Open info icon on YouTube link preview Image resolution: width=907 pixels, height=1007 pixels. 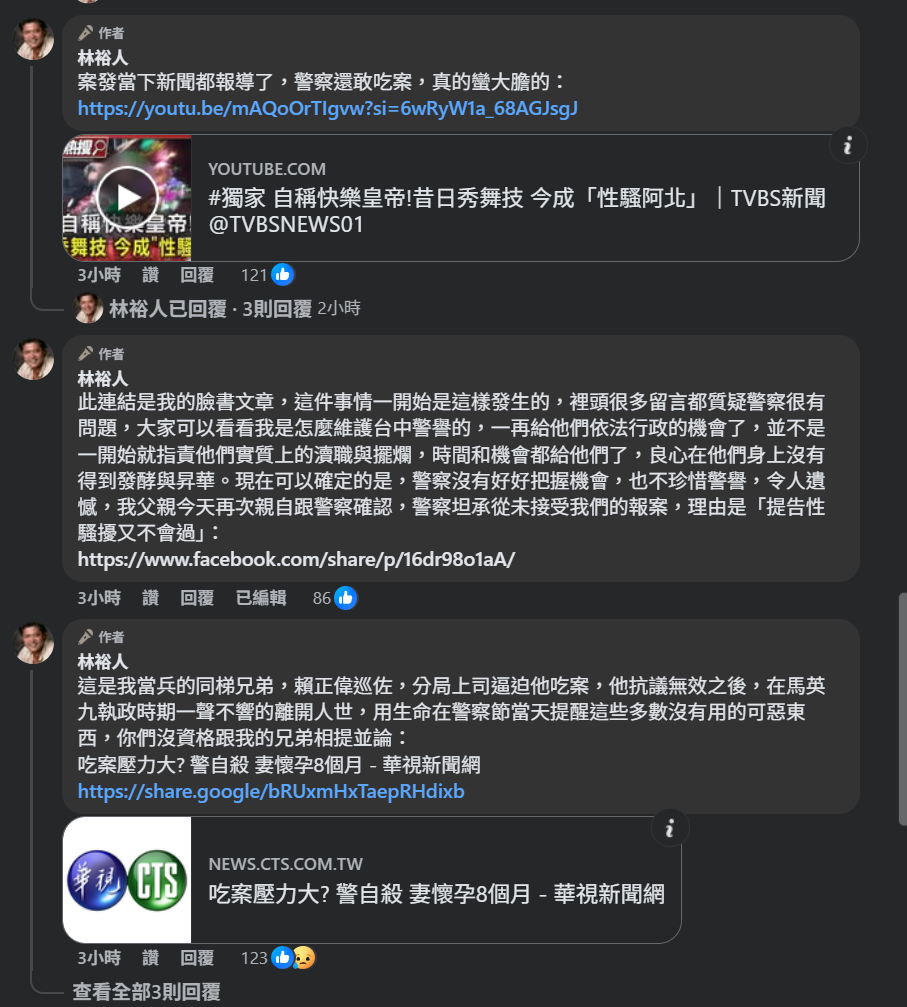tap(847, 146)
